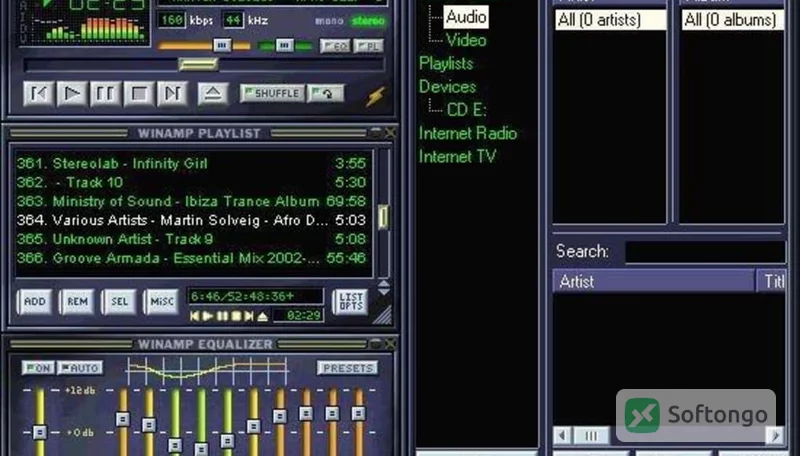Open Internet Radio in the library
The height and width of the screenshot is (456, 800).
click(468, 133)
